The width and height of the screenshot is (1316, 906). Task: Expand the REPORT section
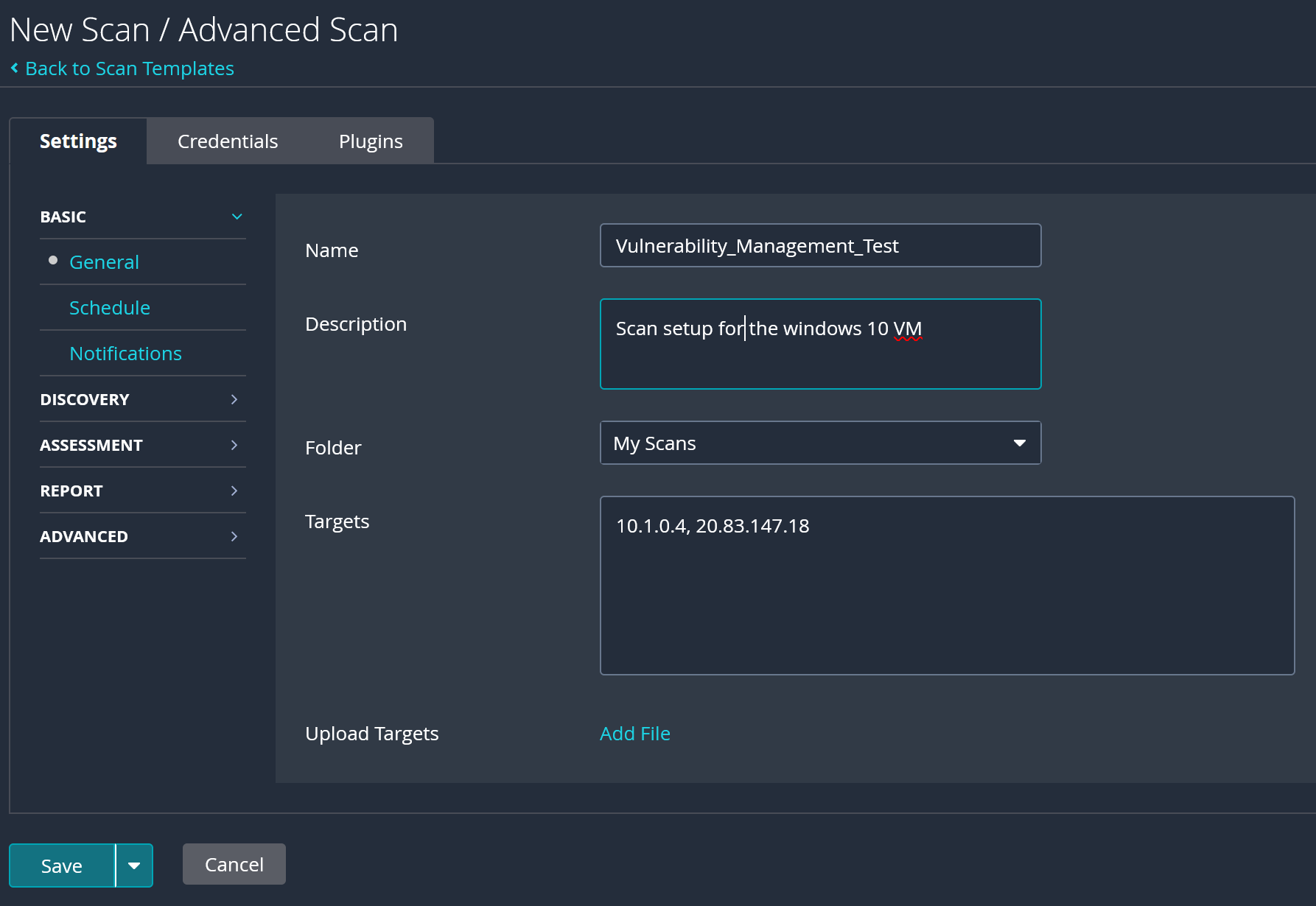[143, 491]
